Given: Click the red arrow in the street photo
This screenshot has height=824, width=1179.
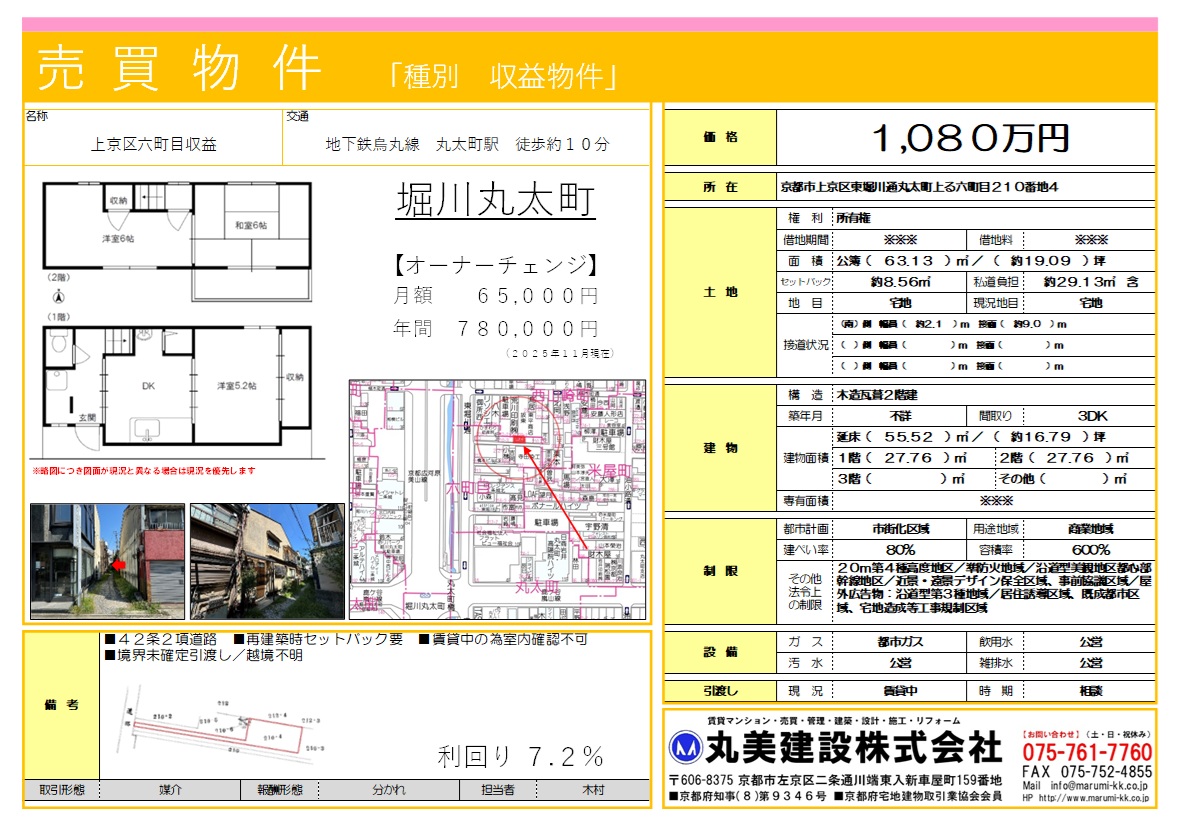Looking at the screenshot, I should pos(119,563).
